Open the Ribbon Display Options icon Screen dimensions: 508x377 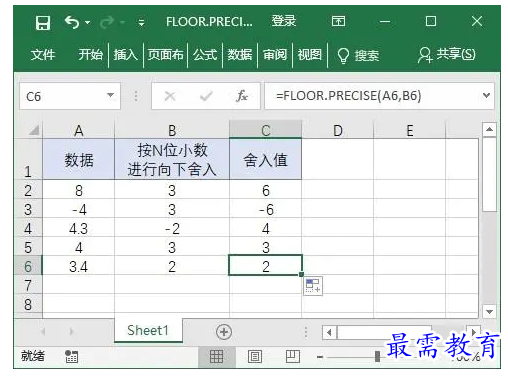coord(338,22)
